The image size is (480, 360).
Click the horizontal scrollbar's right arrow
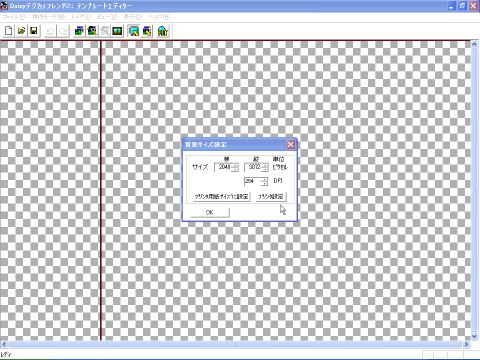(x=466, y=344)
